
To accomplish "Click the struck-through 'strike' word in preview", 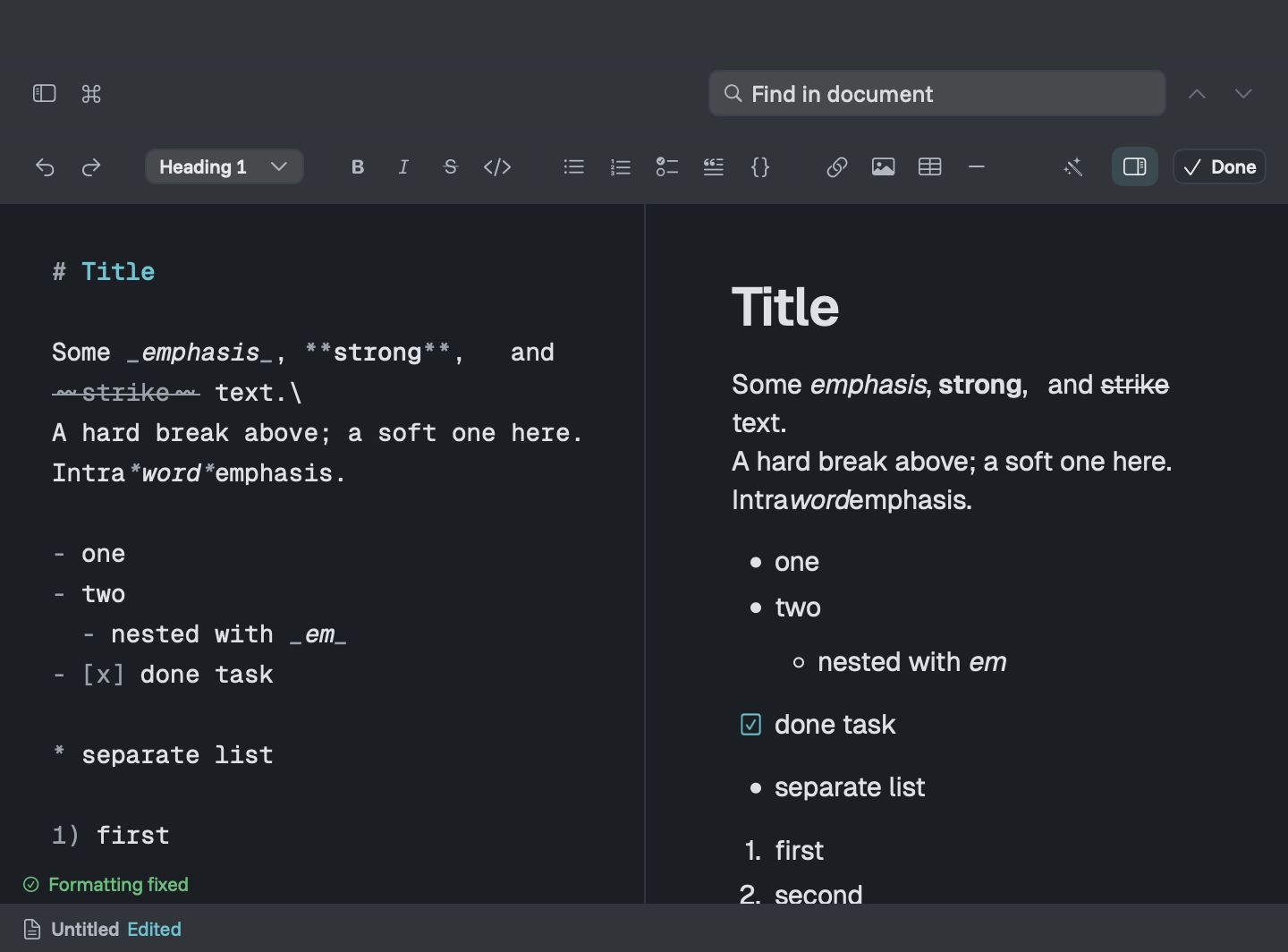I will tap(1135, 385).
